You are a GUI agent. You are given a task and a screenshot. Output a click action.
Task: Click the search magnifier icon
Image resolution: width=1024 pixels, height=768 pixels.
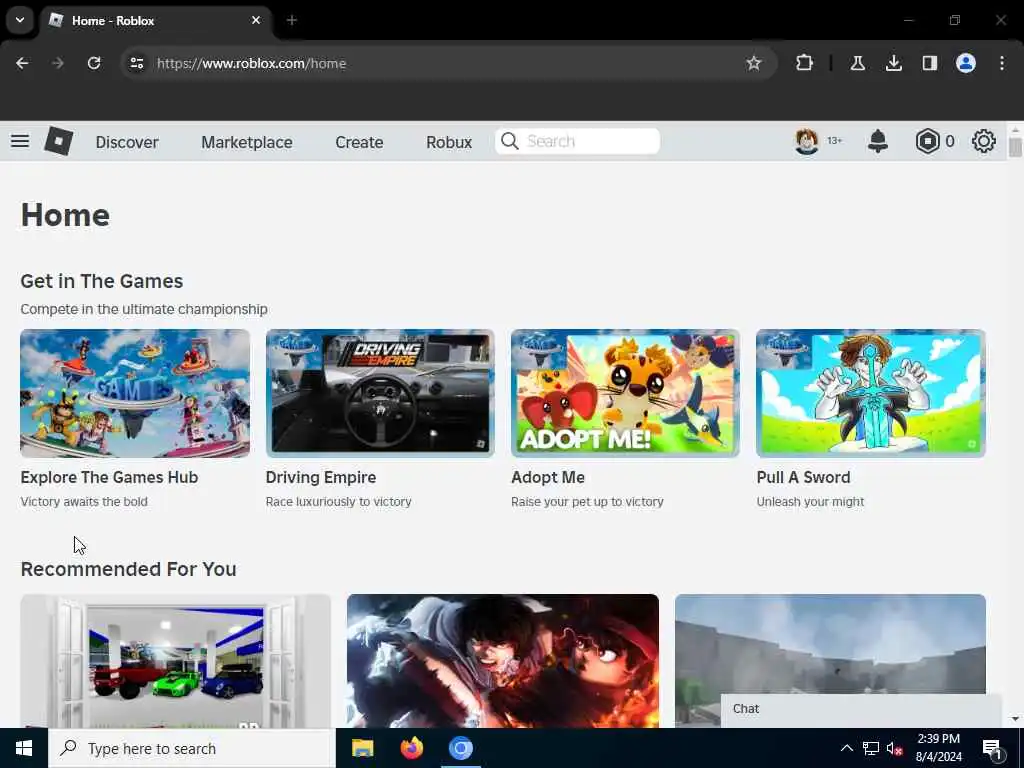[x=510, y=141]
